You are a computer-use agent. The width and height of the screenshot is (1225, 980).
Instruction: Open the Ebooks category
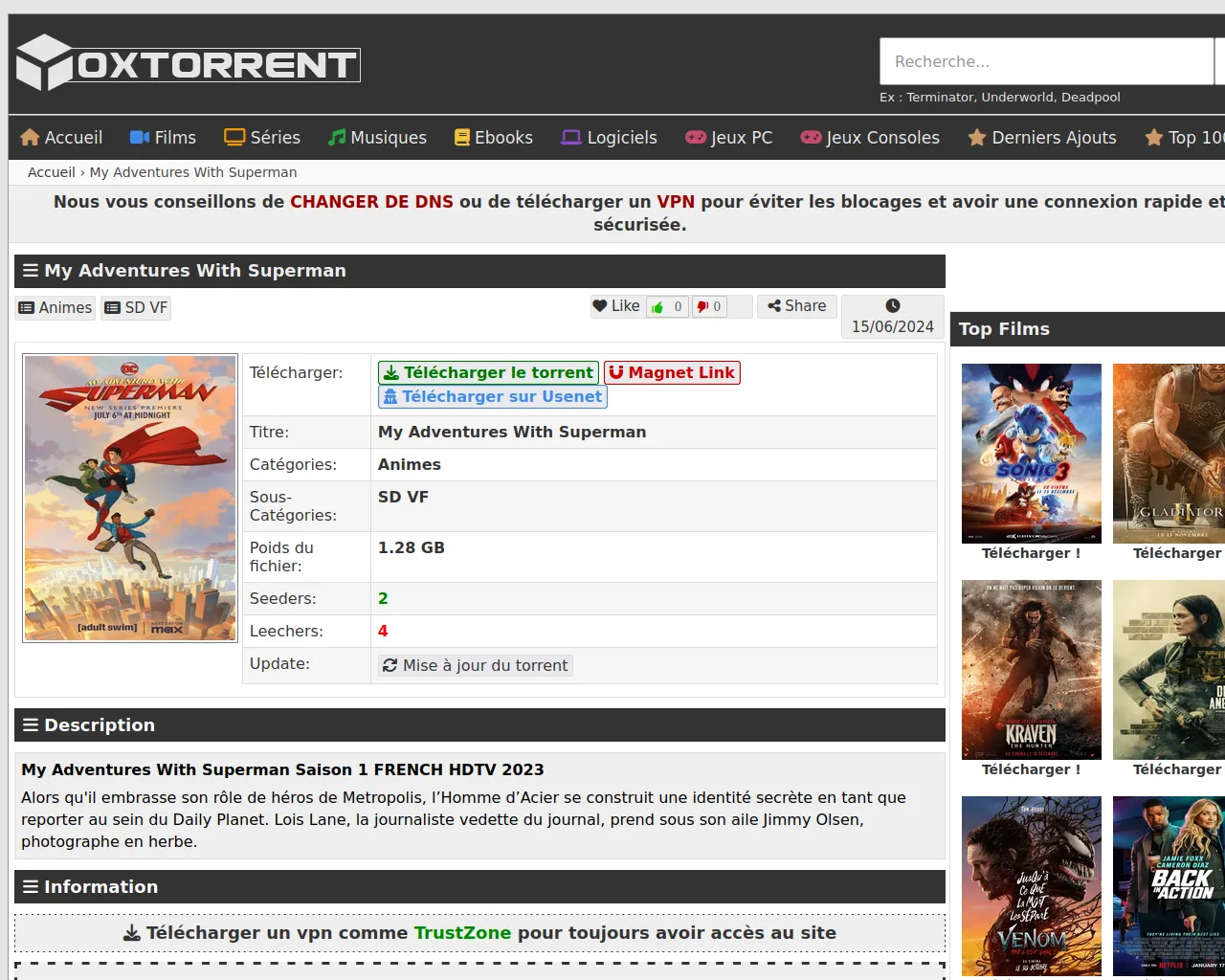[493, 138]
